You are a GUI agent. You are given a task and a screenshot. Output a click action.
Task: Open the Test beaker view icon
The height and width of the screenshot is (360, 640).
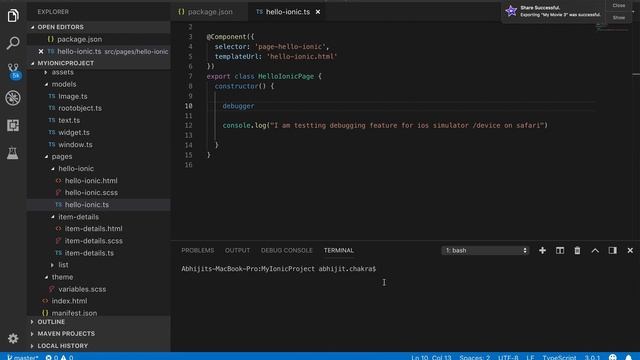pos(13,153)
